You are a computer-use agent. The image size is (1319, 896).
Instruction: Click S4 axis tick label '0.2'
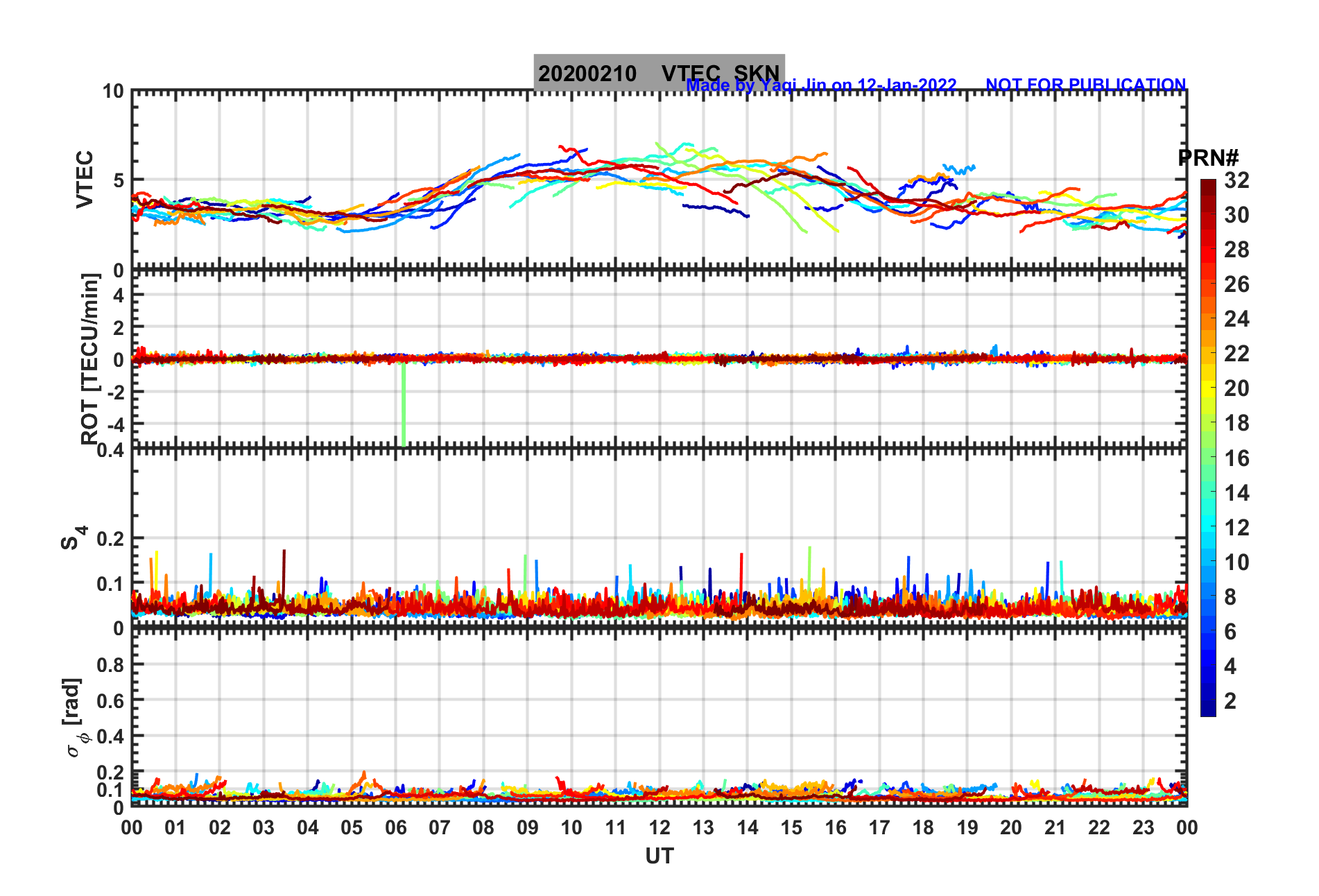coord(110,539)
